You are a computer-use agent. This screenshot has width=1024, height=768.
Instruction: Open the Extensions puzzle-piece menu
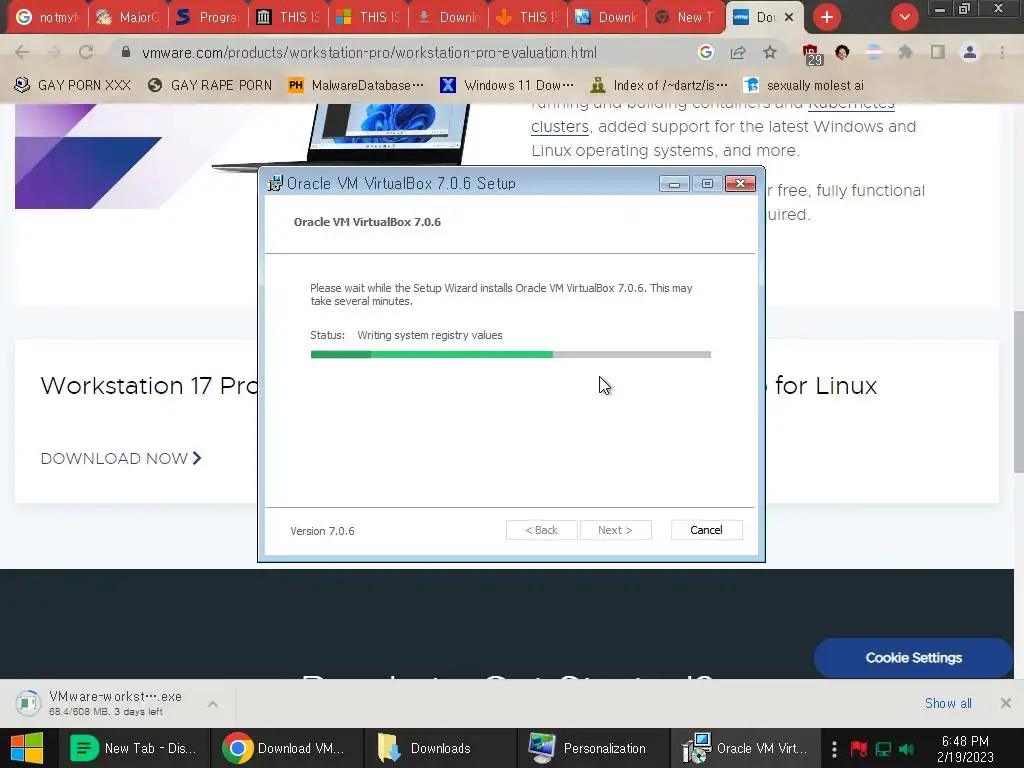click(905, 52)
